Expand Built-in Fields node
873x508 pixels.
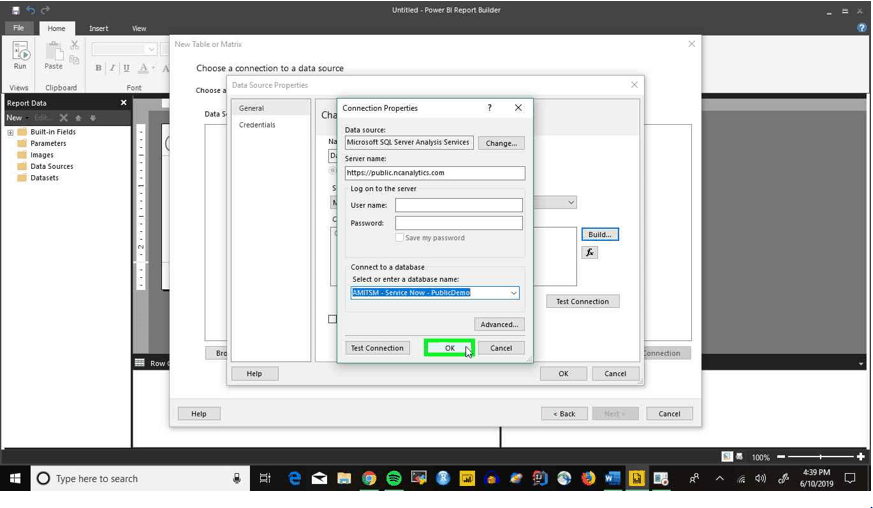[x=10, y=133]
